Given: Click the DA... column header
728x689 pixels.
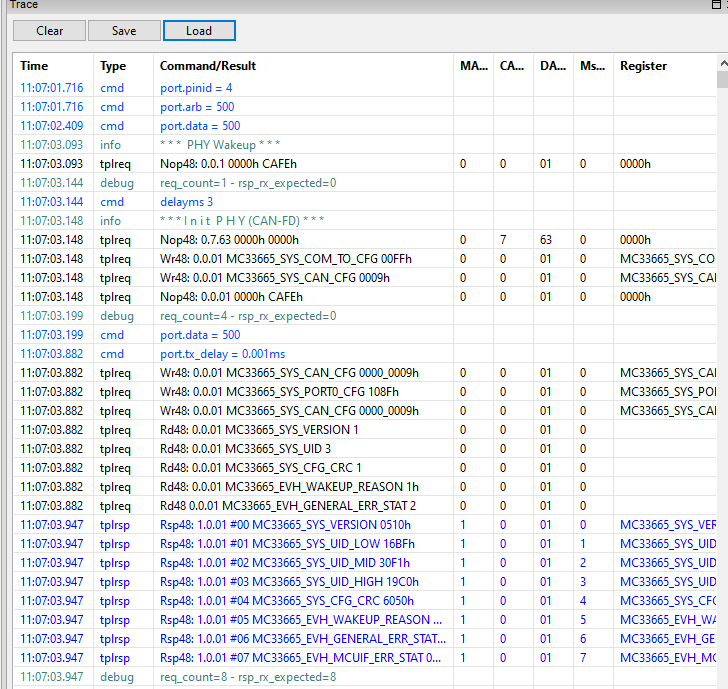Looking at the screenshot, I should (552, 66).
